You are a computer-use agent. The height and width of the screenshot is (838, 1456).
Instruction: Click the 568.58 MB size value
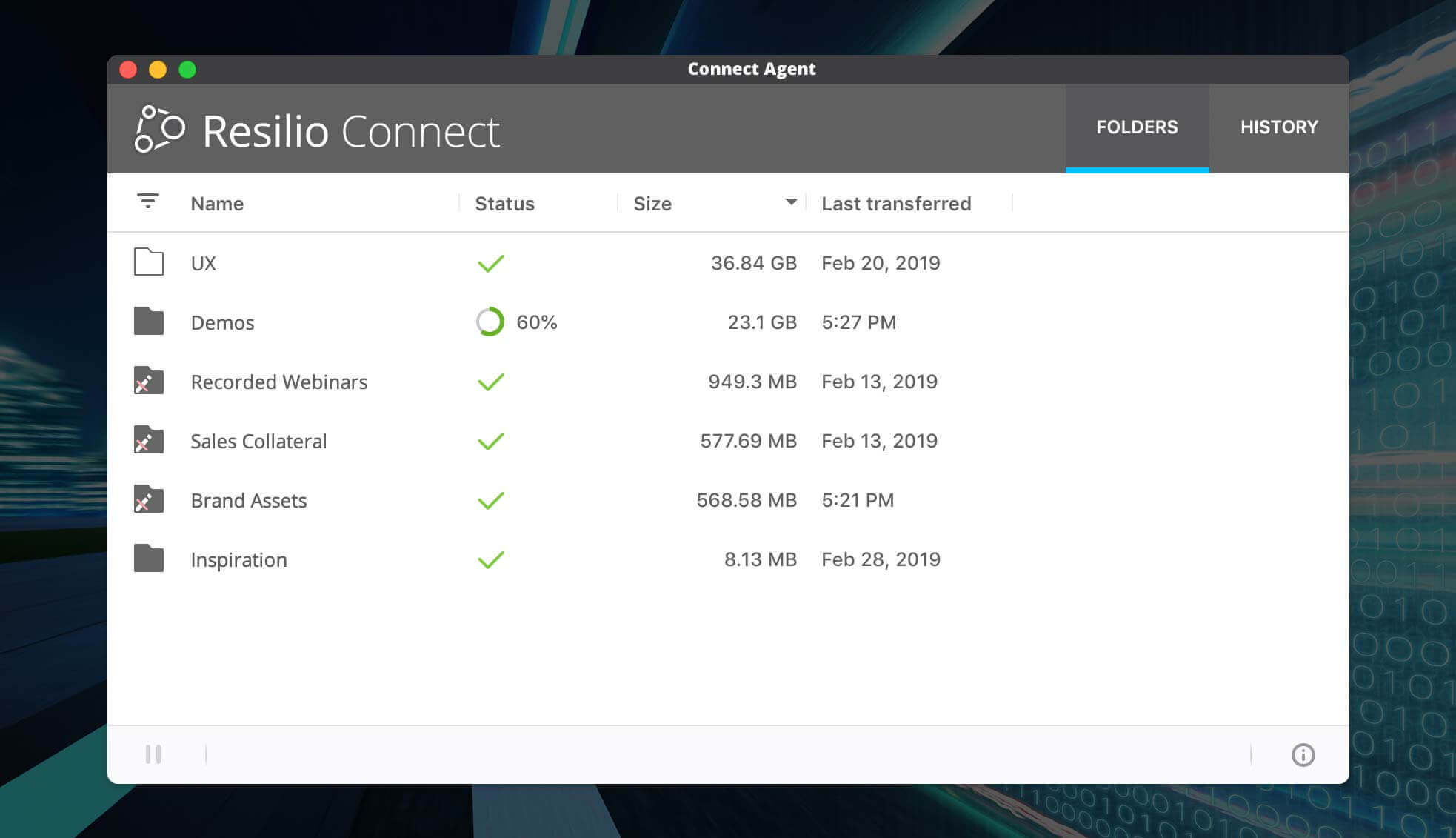point(747,500)
